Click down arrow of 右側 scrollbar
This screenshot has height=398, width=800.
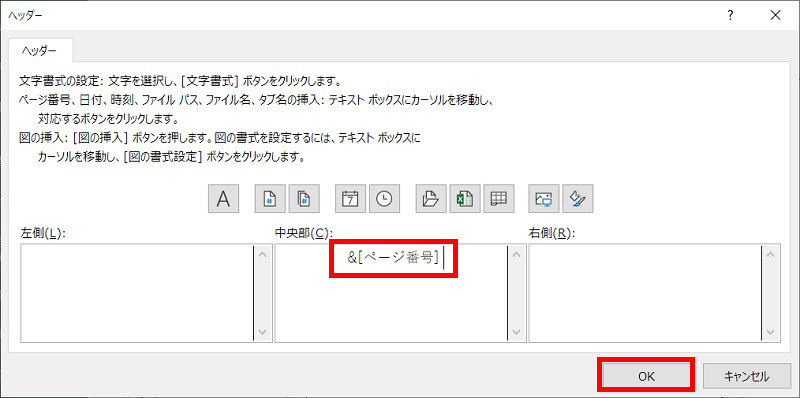(x=770, y=332)
